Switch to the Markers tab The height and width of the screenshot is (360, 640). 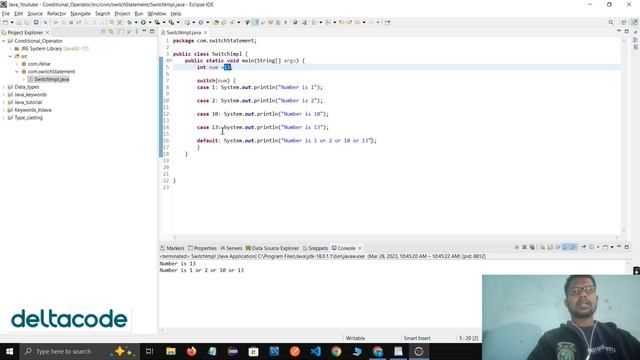pos(172,248)
